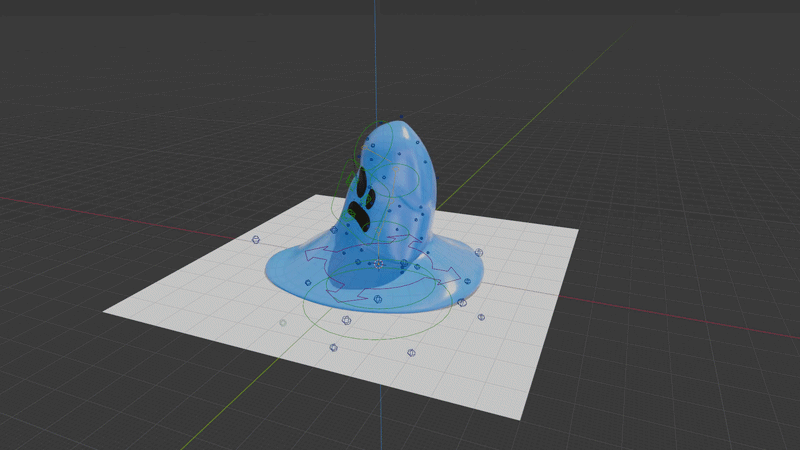Select the pale green circular marker on the plane
Screen dimensions: 800x450
pyautogui.click(x=283, y=323)
